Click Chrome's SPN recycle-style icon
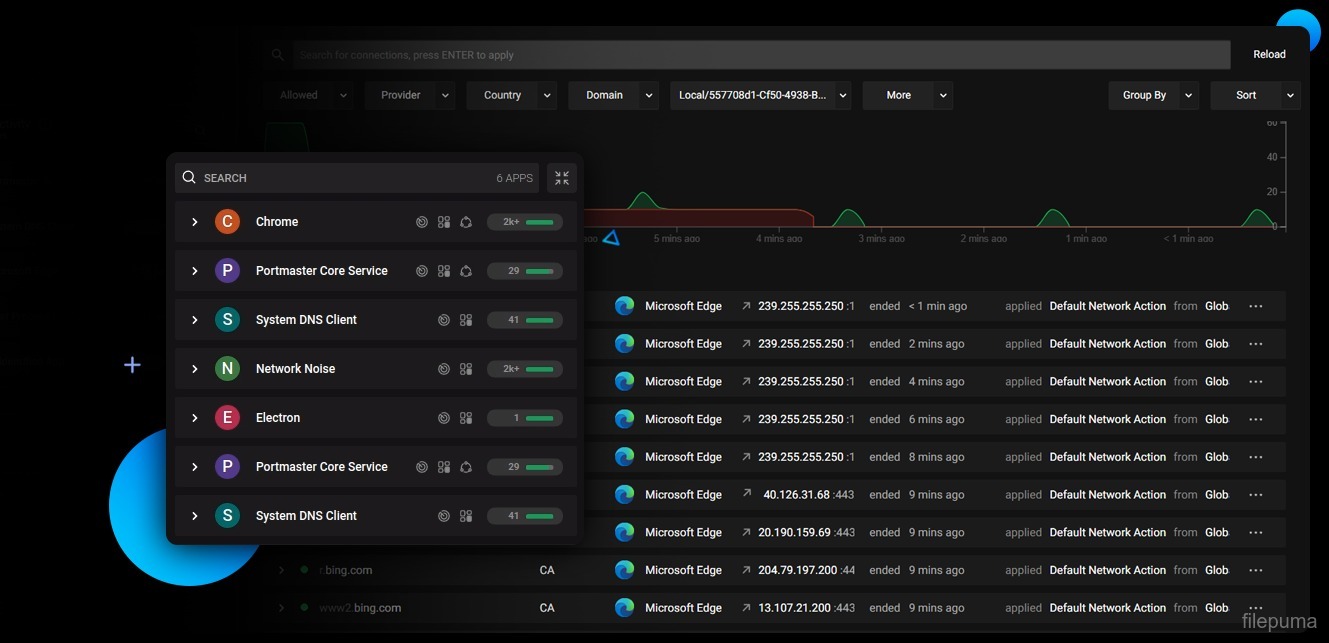The image size is (1329, 643). click(x=466, y=222)
